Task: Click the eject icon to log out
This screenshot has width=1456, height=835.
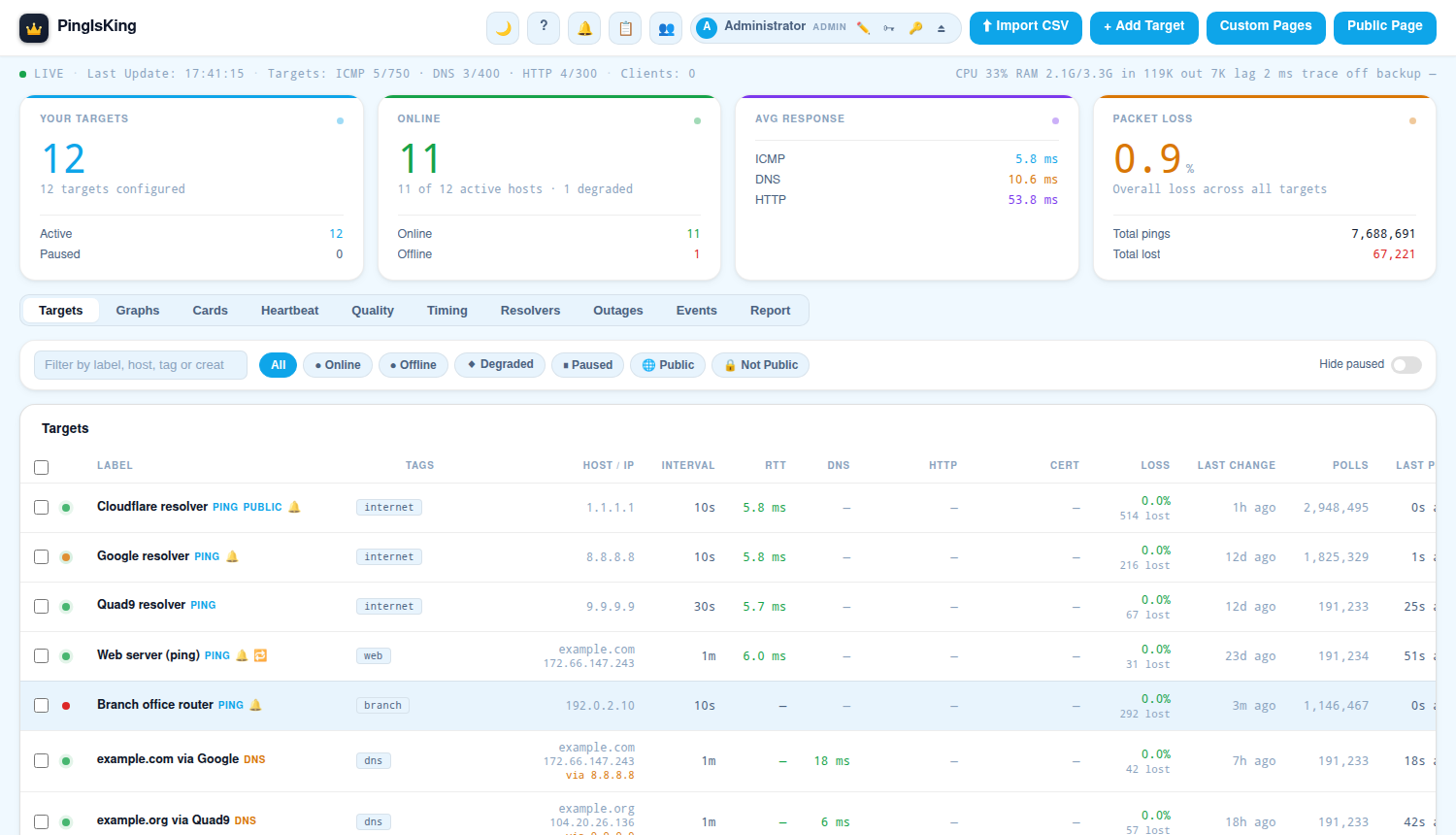Action: pyautogui.click(x=942, y=28)
